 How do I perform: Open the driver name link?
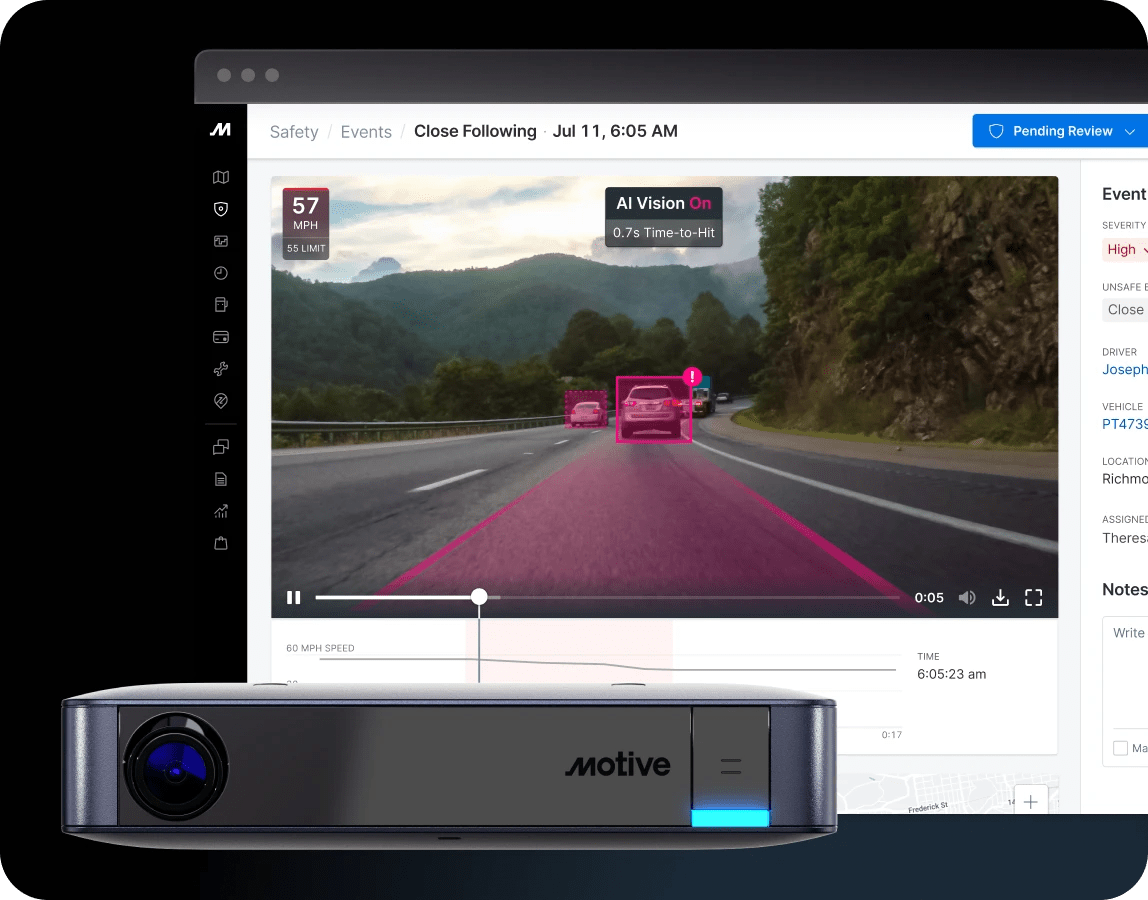[1124, 369]
